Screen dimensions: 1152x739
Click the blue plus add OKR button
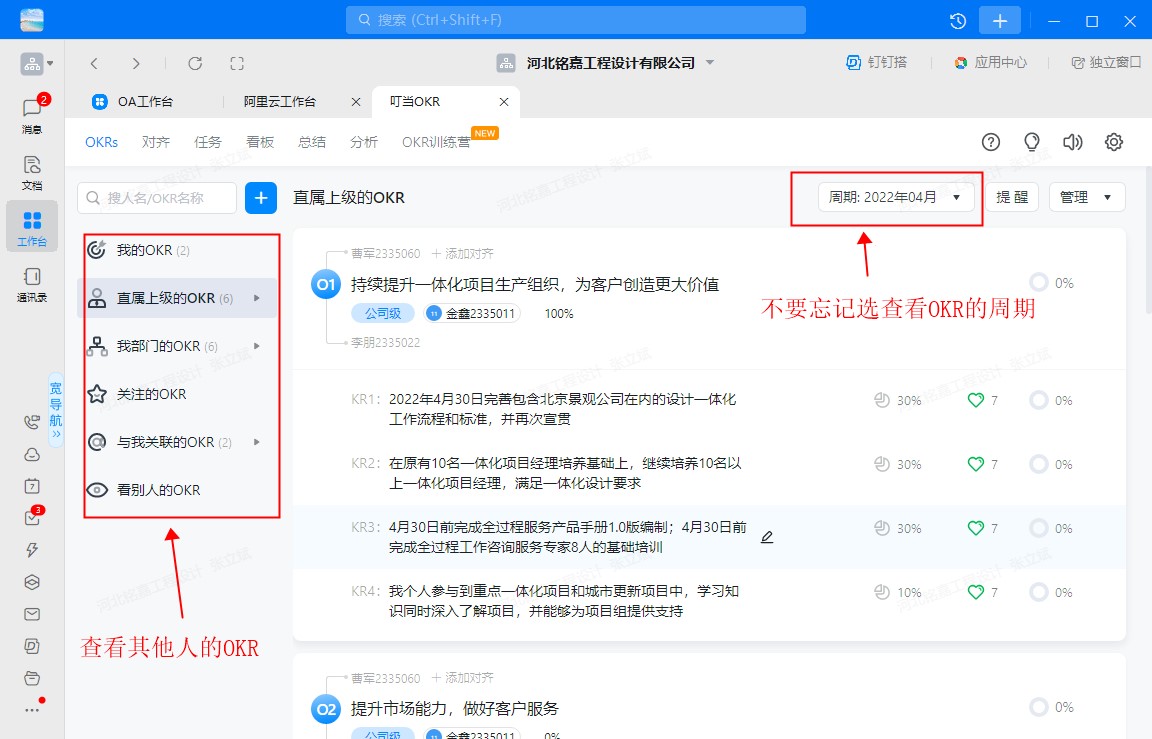[x=261, y=198]
